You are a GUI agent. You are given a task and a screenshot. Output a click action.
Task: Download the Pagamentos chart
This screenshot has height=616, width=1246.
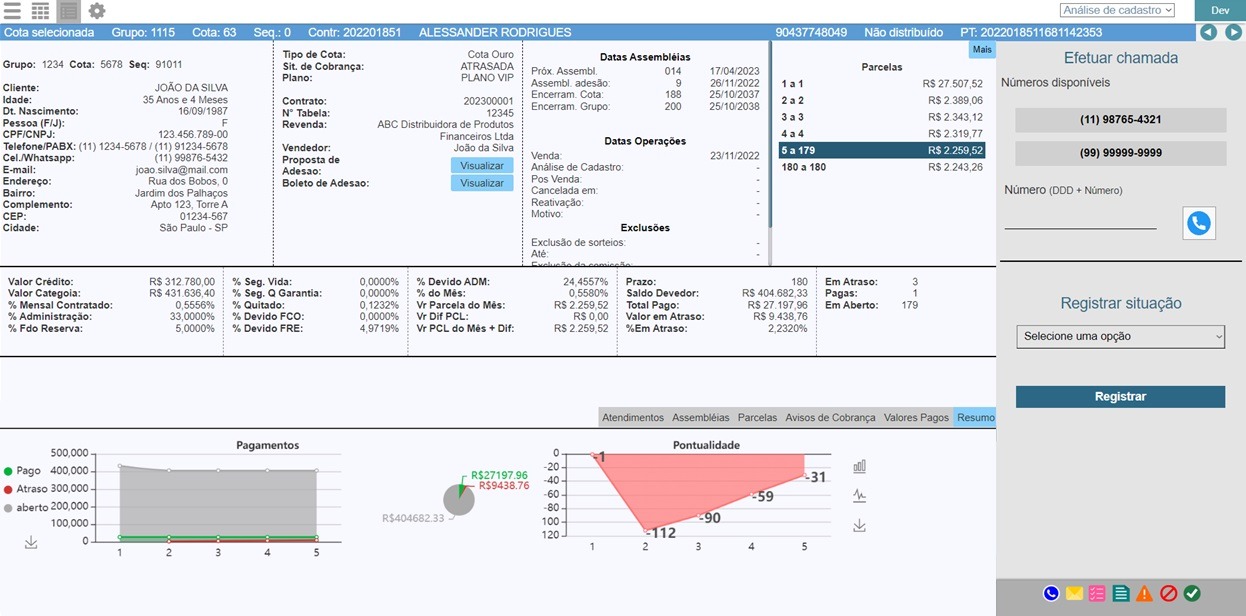pyautogui.click(x=31, y=542)
